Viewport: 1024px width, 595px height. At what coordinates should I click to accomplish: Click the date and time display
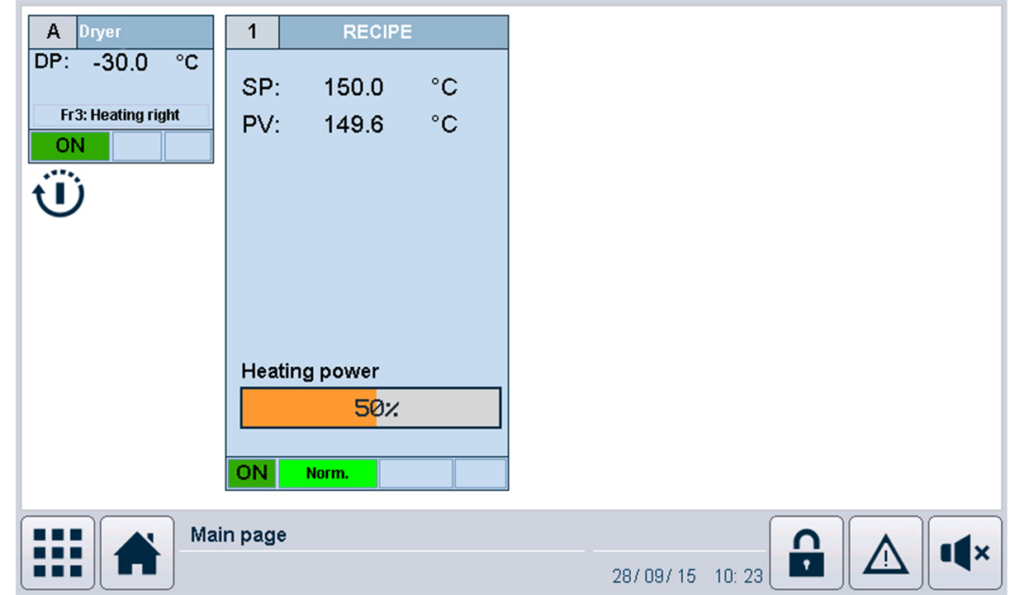tap(687, 577)
